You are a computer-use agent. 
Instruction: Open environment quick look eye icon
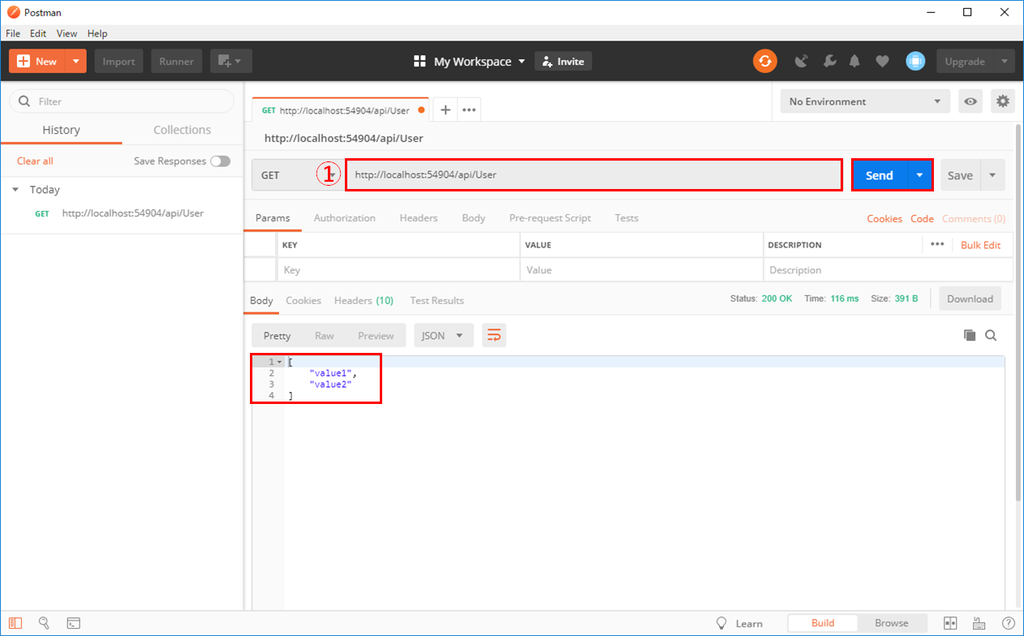coord(970,101)
